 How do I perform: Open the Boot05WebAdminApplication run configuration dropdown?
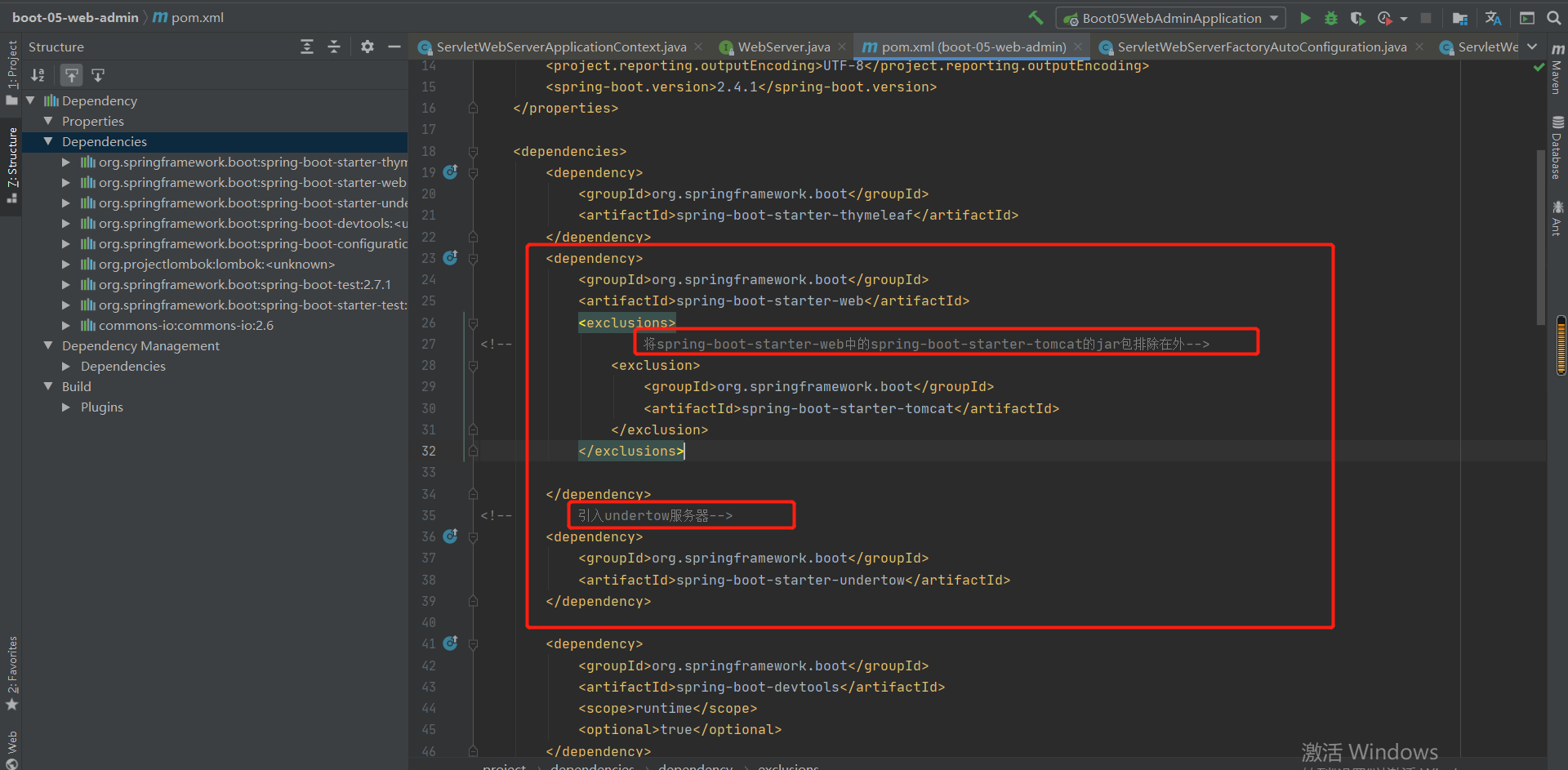(1171, 18)
